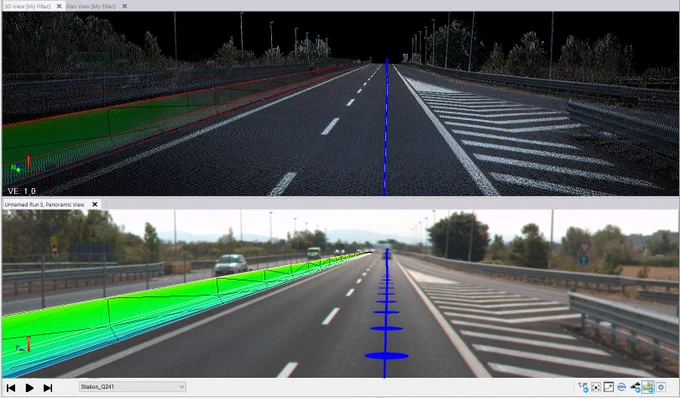Select the Unnamed Run 5, Panoramic View tab
Image resolution: width=680 pixels, height=398 pixels.
click(45, 204)
